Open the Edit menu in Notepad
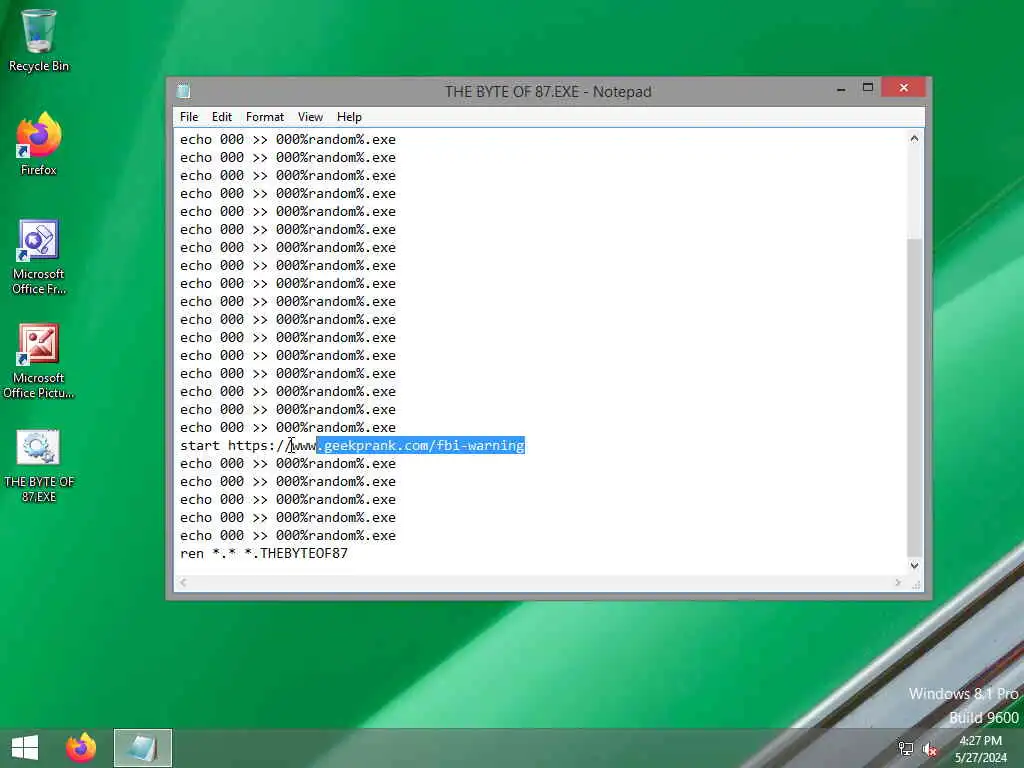Screen dimensions: 1024x768 pyautogui.click(x=221, y=117)
